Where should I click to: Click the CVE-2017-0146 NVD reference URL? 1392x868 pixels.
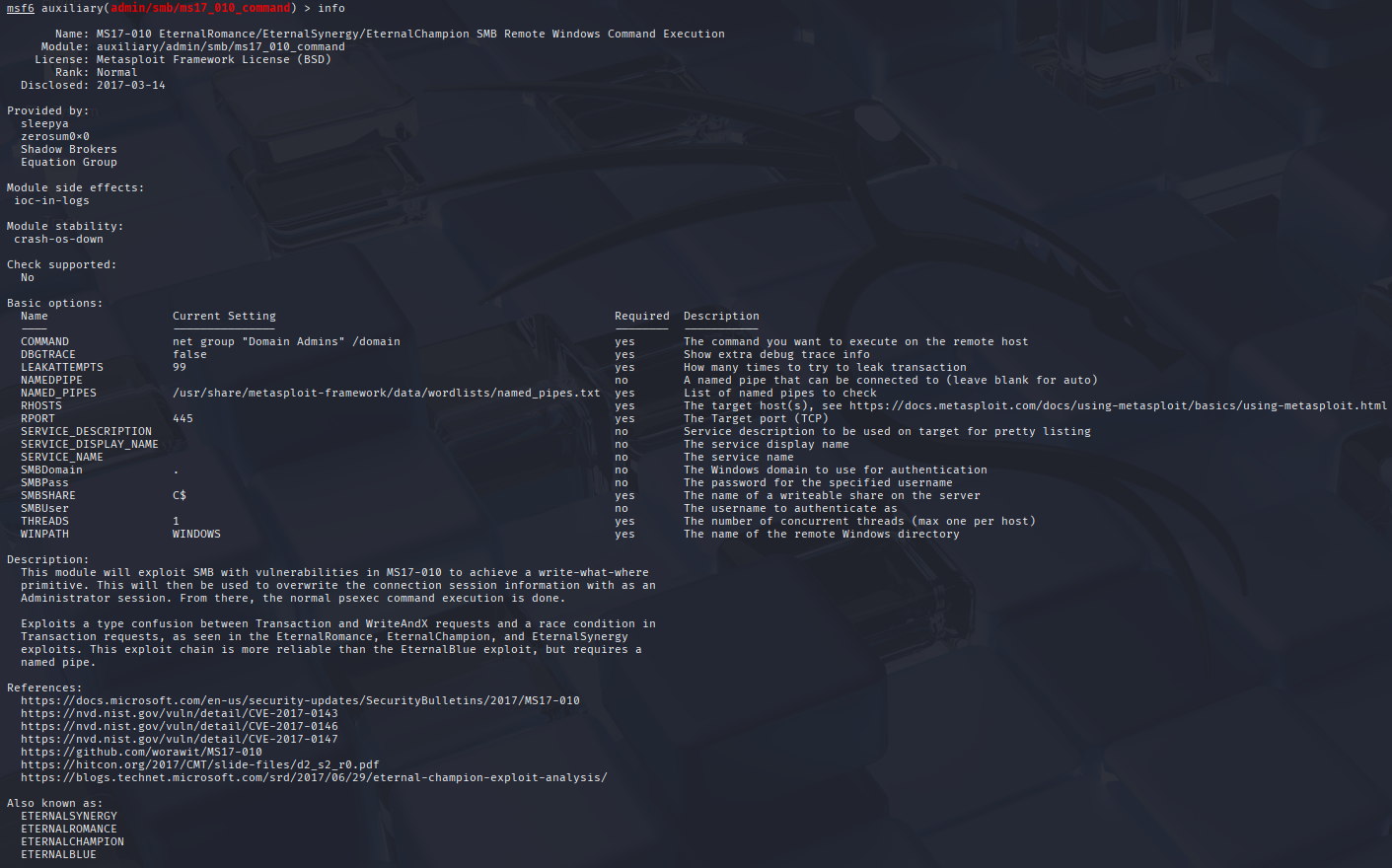pos(179,726)
